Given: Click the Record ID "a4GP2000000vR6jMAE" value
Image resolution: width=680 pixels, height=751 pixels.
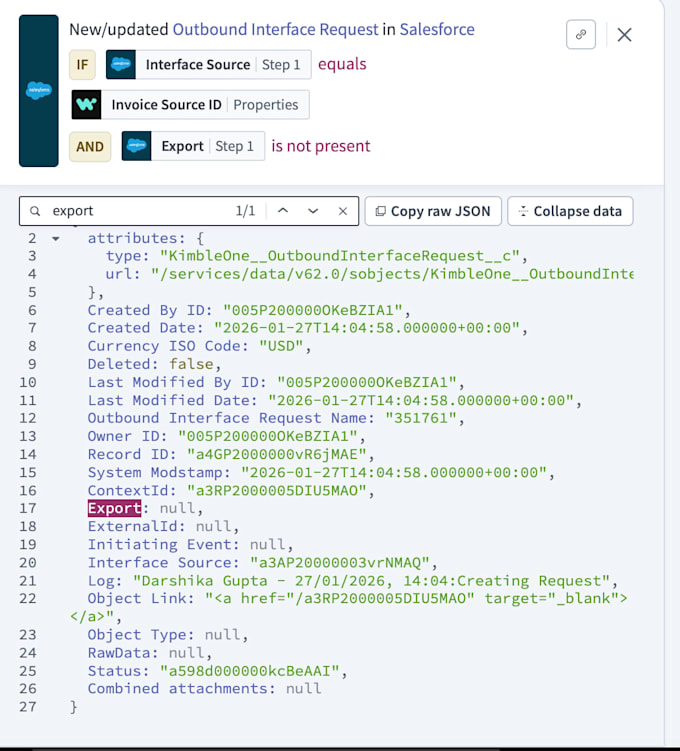Looking at the screenshot, I should tap(276, 454).
